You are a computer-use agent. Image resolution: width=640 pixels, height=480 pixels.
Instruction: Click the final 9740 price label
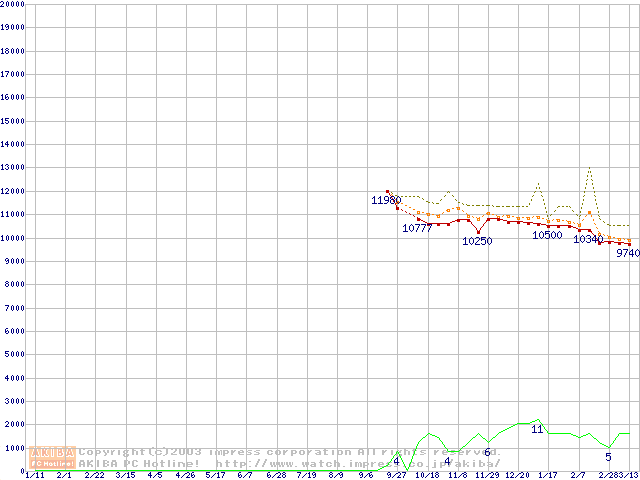click(x=627, y=253)
